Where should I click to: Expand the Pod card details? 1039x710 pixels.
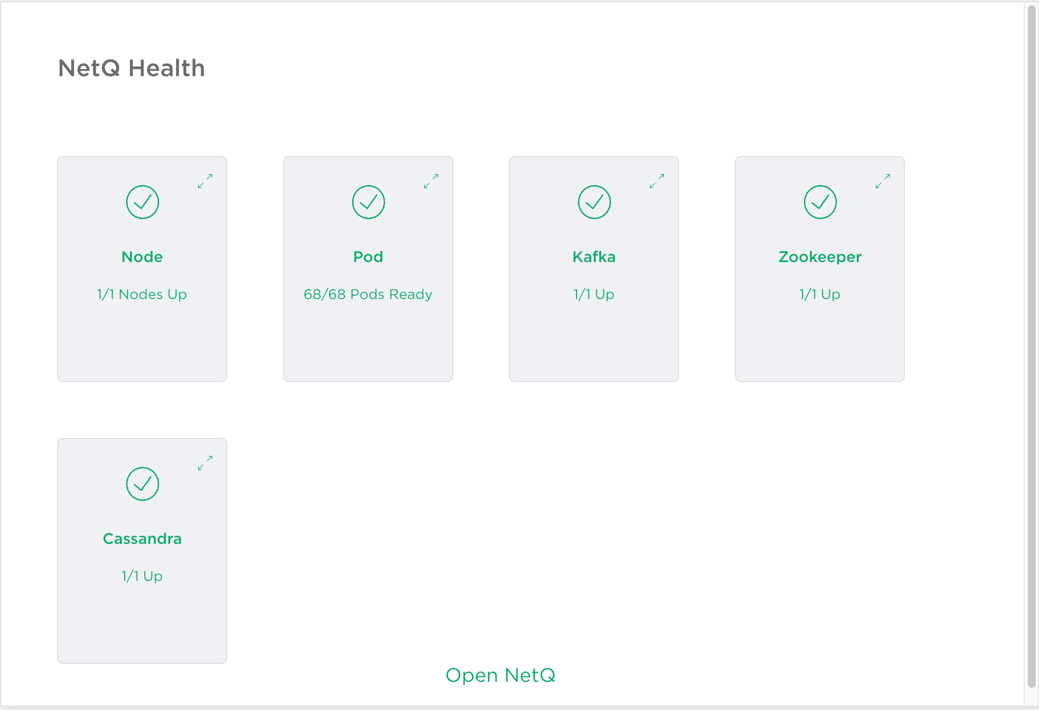(x=431, y=181)
